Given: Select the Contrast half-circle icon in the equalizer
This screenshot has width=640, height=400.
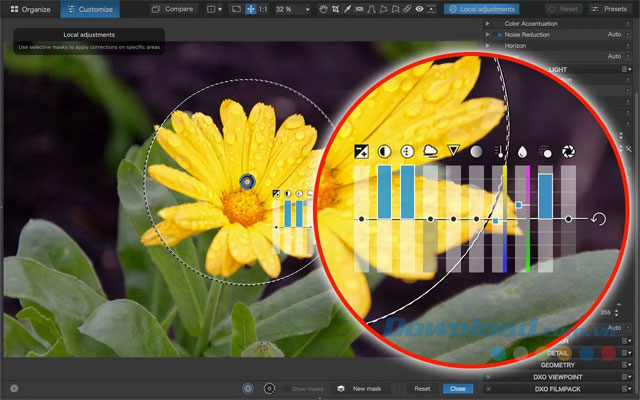Looking at the screenshot, I should [384, 151].
